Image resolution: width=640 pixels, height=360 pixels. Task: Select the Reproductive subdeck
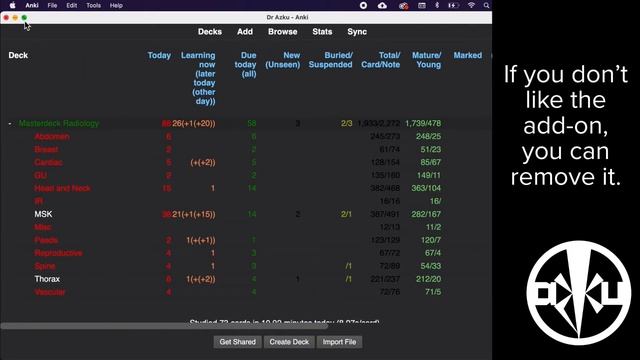(x=58, y=253)
